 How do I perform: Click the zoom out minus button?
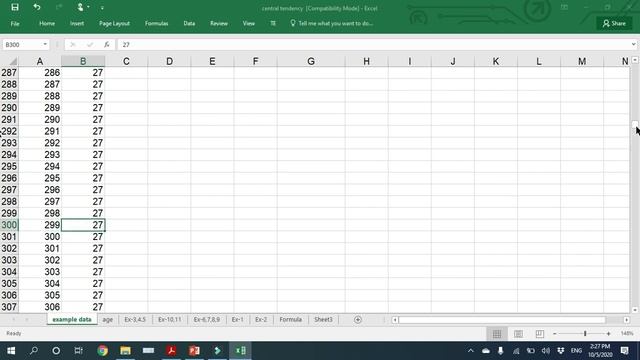click(555, 334)
